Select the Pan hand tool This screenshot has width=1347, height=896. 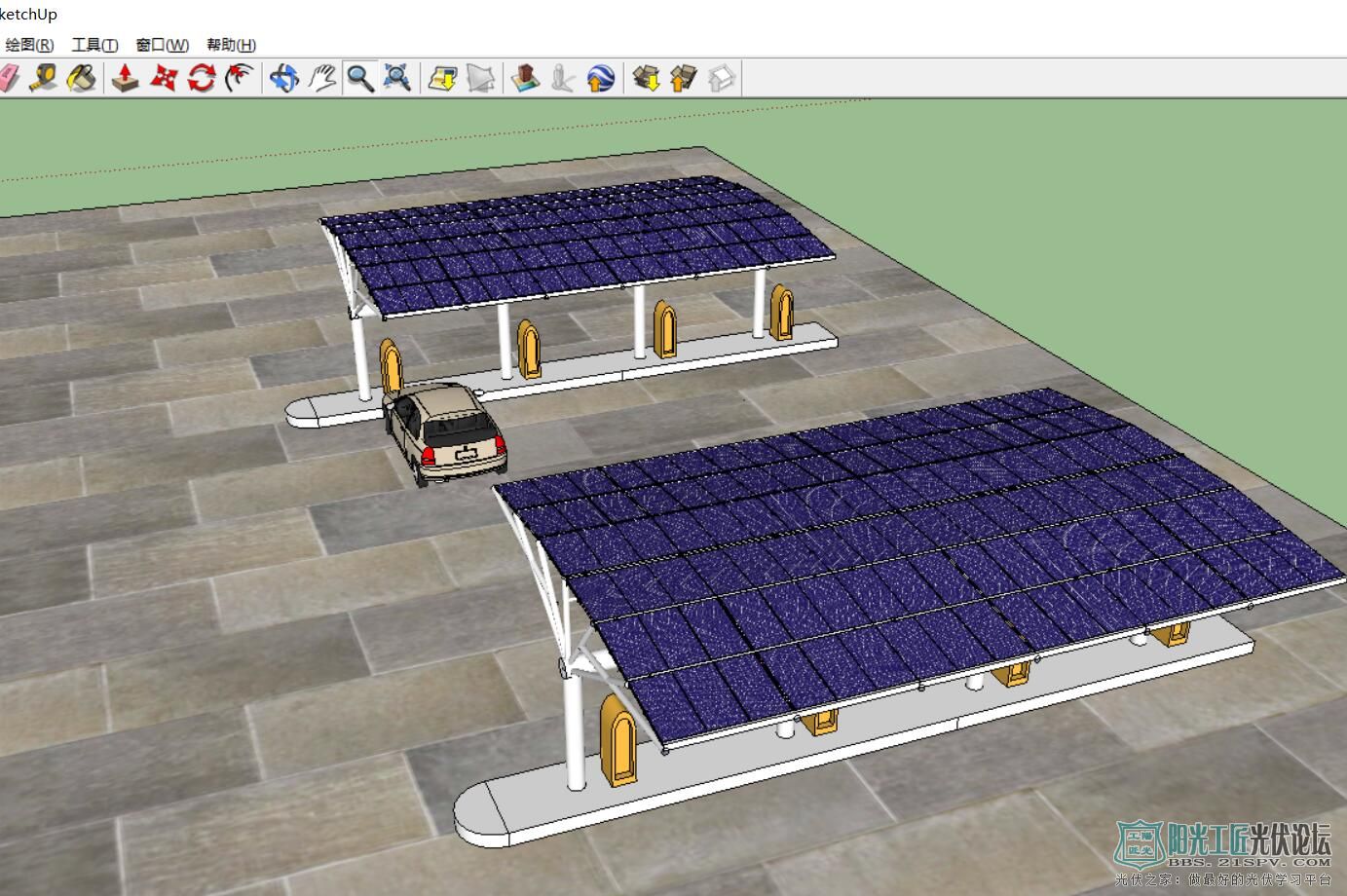point(322,78)
